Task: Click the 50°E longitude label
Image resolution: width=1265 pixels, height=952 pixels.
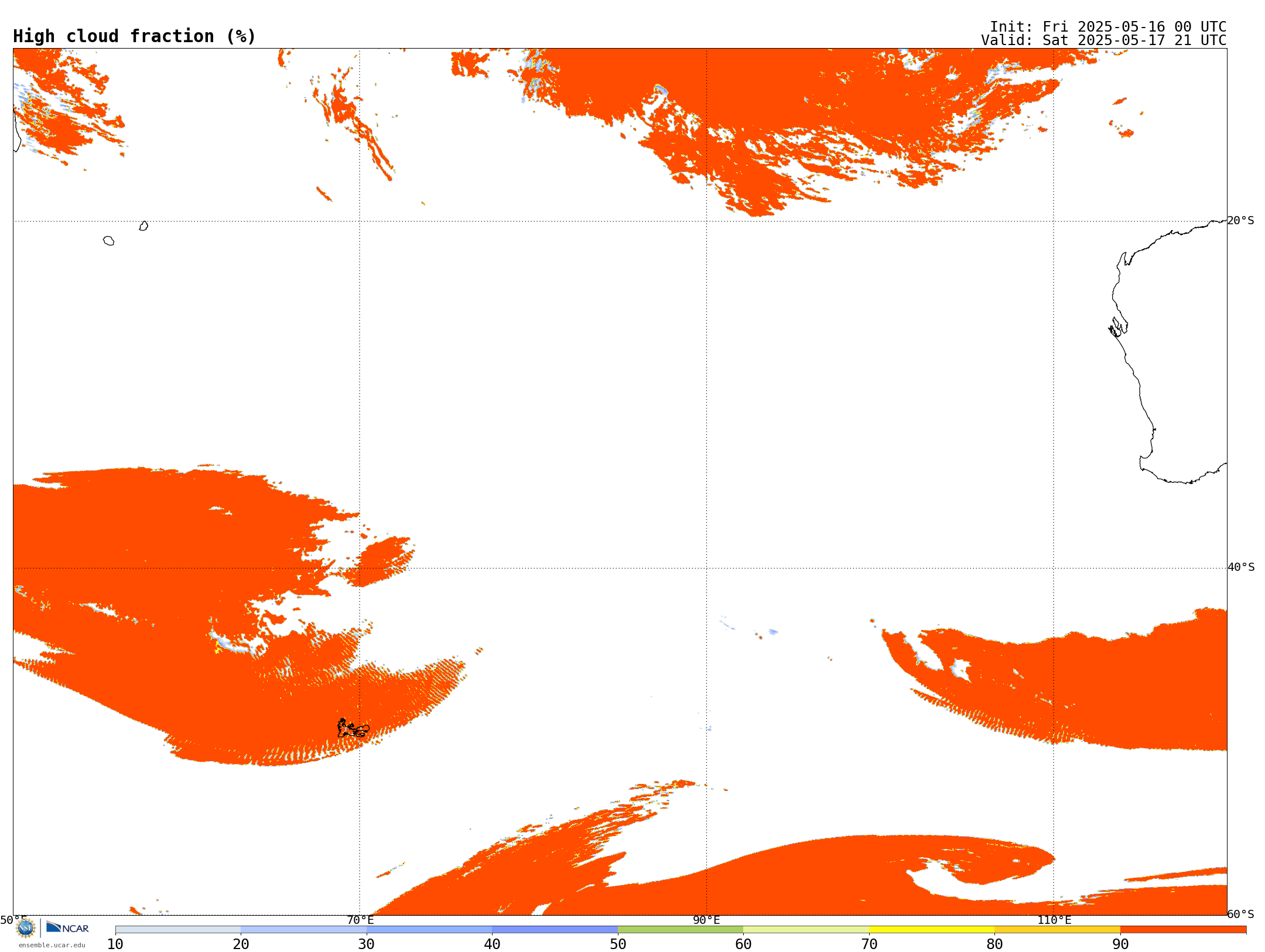Action: pos(13,920)
